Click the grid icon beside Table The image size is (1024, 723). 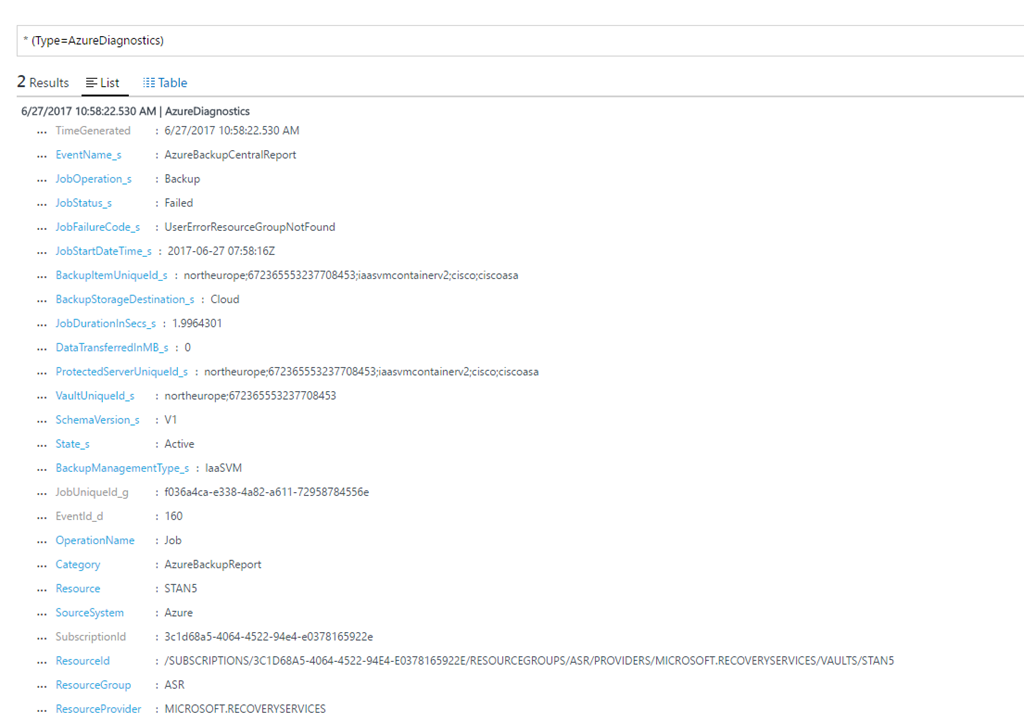[149, 83]
